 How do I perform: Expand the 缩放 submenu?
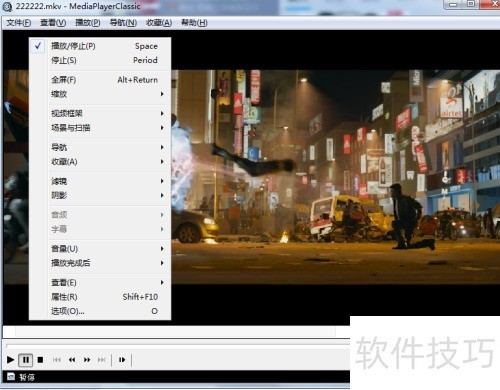(x=100, y=94)
